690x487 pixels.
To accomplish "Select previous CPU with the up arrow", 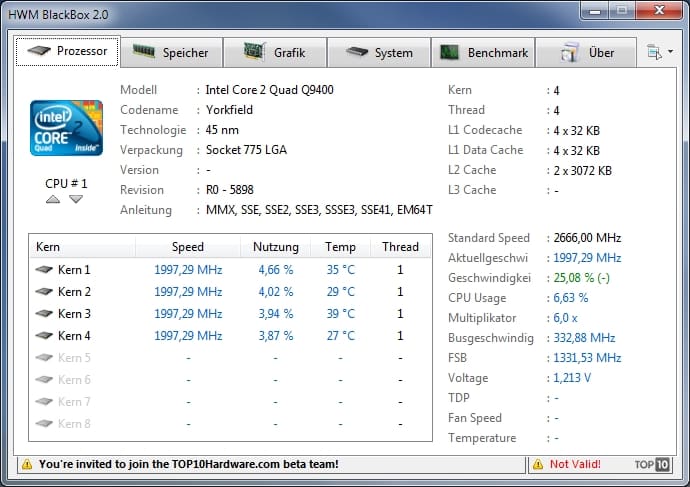I will pos(53,199).
